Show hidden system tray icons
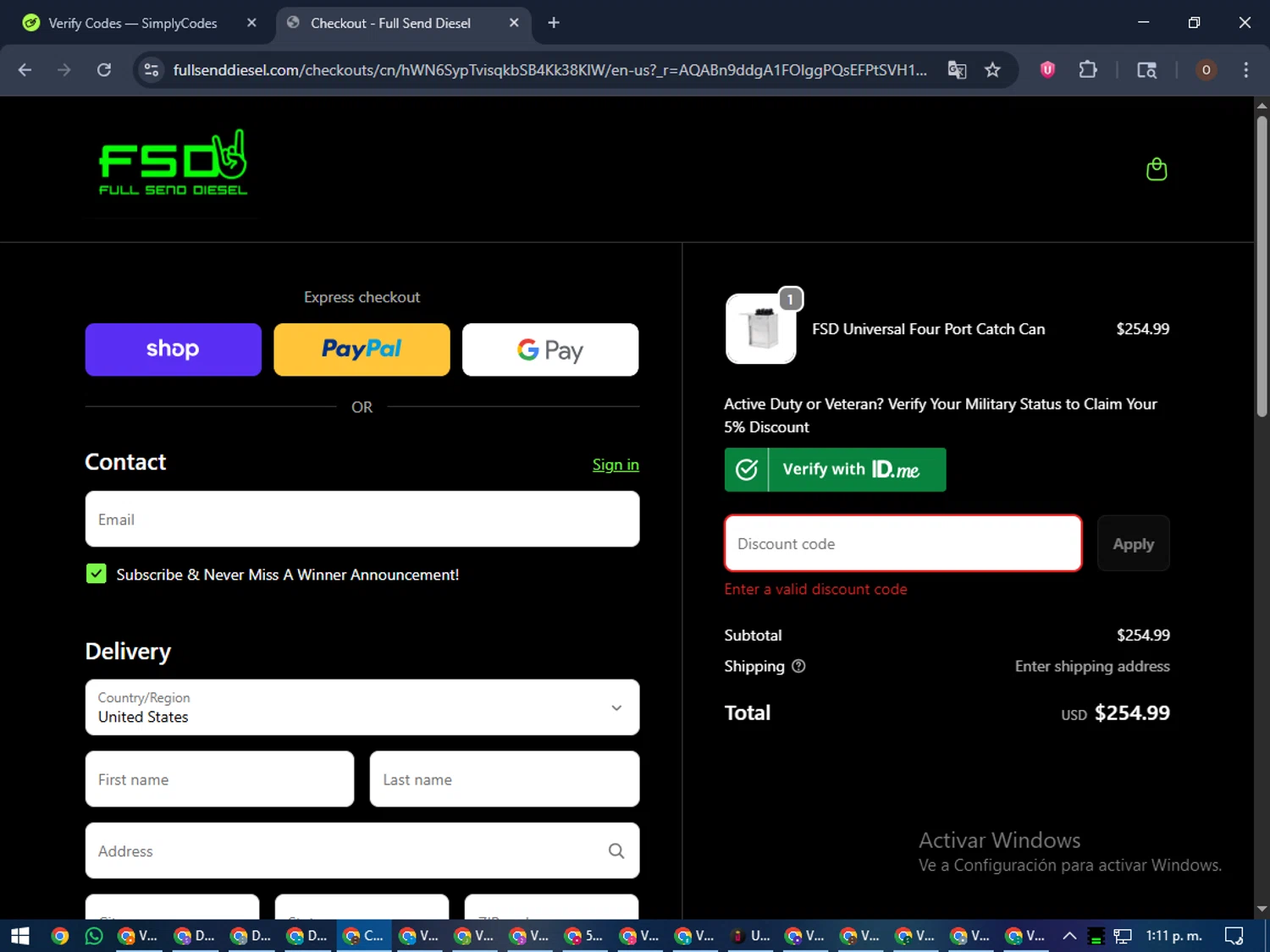 tap(1069, 936)
